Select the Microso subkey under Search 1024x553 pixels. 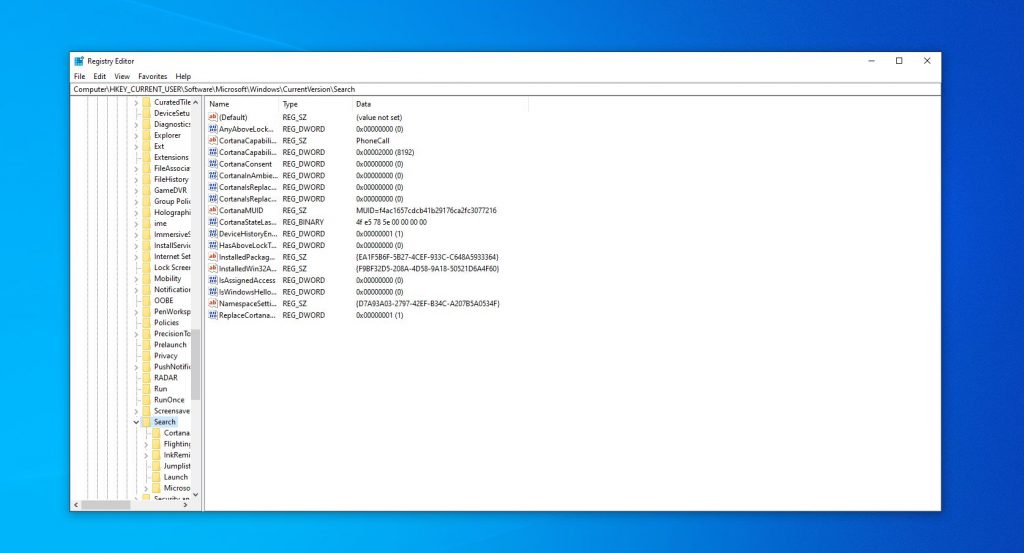click(x=176, y=488)
